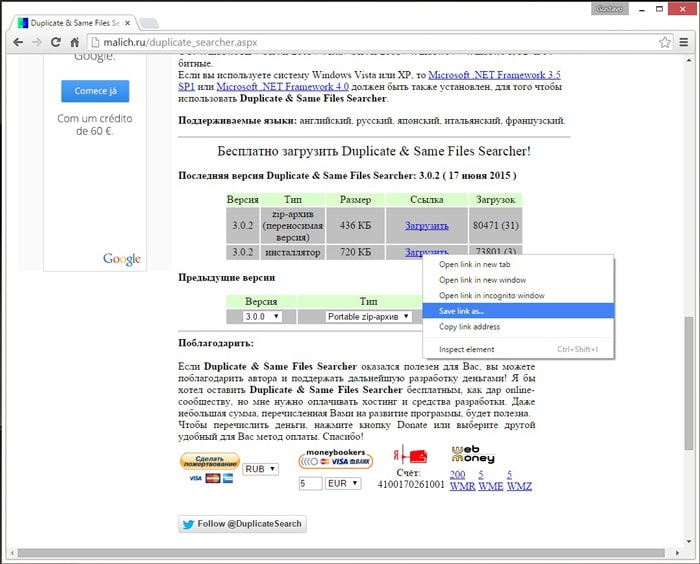Click the Поблагодарить: heading
This screenshot has width=700, height=564.
216,343
